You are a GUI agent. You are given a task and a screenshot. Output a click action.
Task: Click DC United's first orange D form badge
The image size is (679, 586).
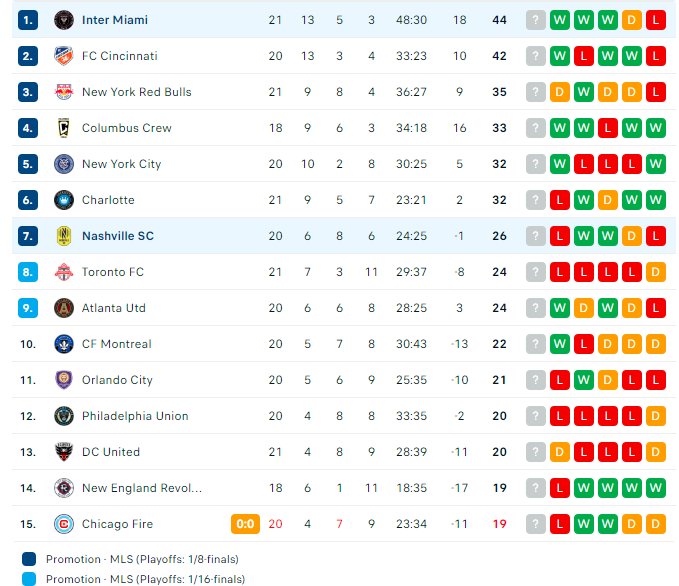tap(560, 452)
